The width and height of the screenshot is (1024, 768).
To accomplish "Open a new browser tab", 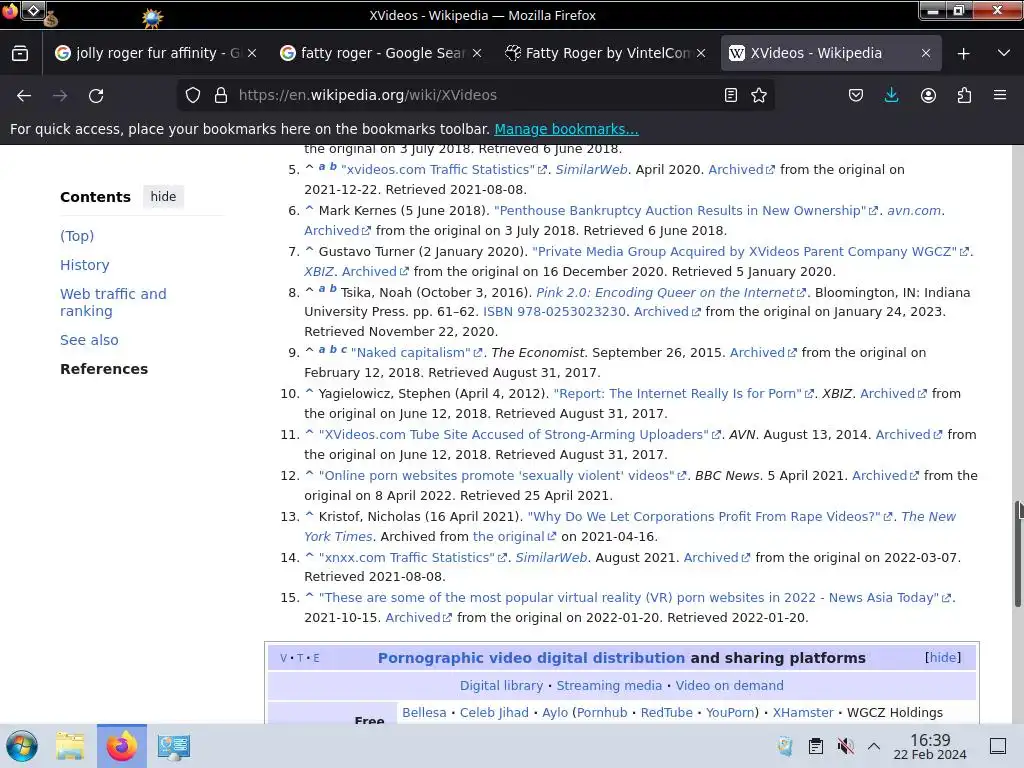I will pos(963,54).
